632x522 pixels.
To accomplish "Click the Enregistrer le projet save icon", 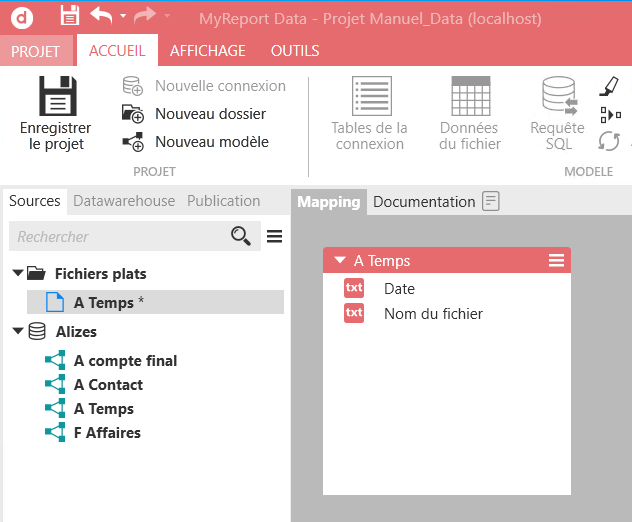I will pos(55,97).
